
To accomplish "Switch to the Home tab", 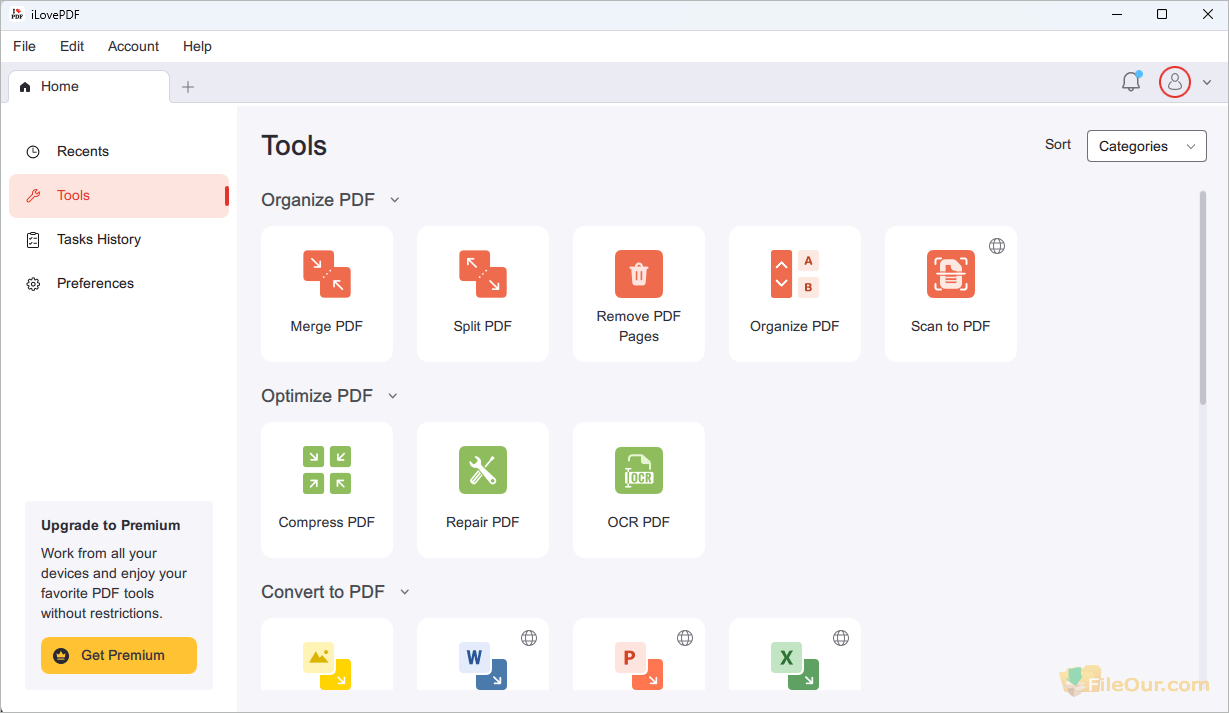I will click(60, 87).
